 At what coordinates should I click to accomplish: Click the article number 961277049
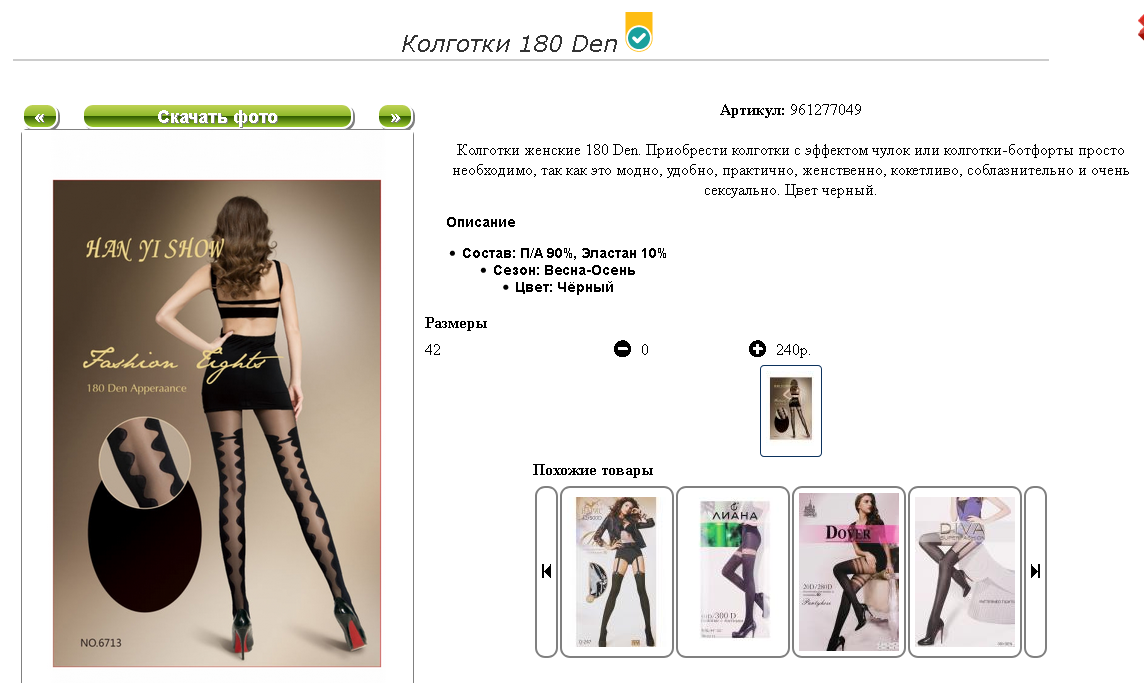pyautogui.click(x=825, y=109)
